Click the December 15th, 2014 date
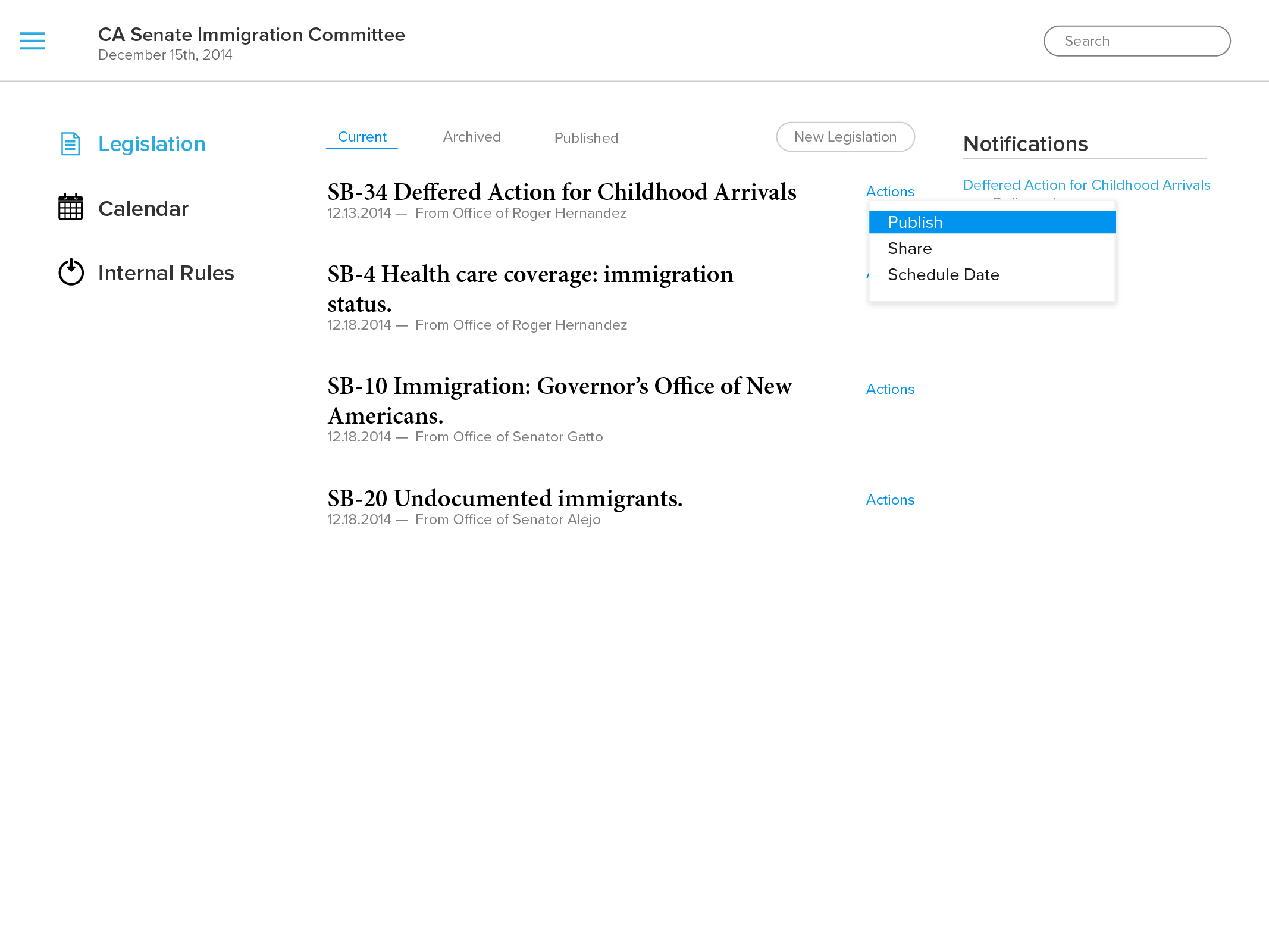This screenshot has height=952, width=1269. pyautogui.click(x=165, y=55)
